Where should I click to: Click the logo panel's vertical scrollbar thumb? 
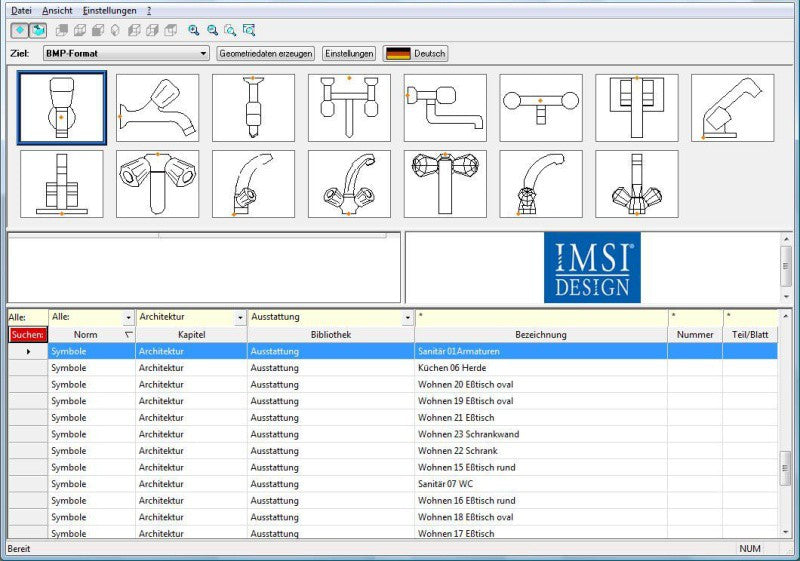click(x=786, y=266)
